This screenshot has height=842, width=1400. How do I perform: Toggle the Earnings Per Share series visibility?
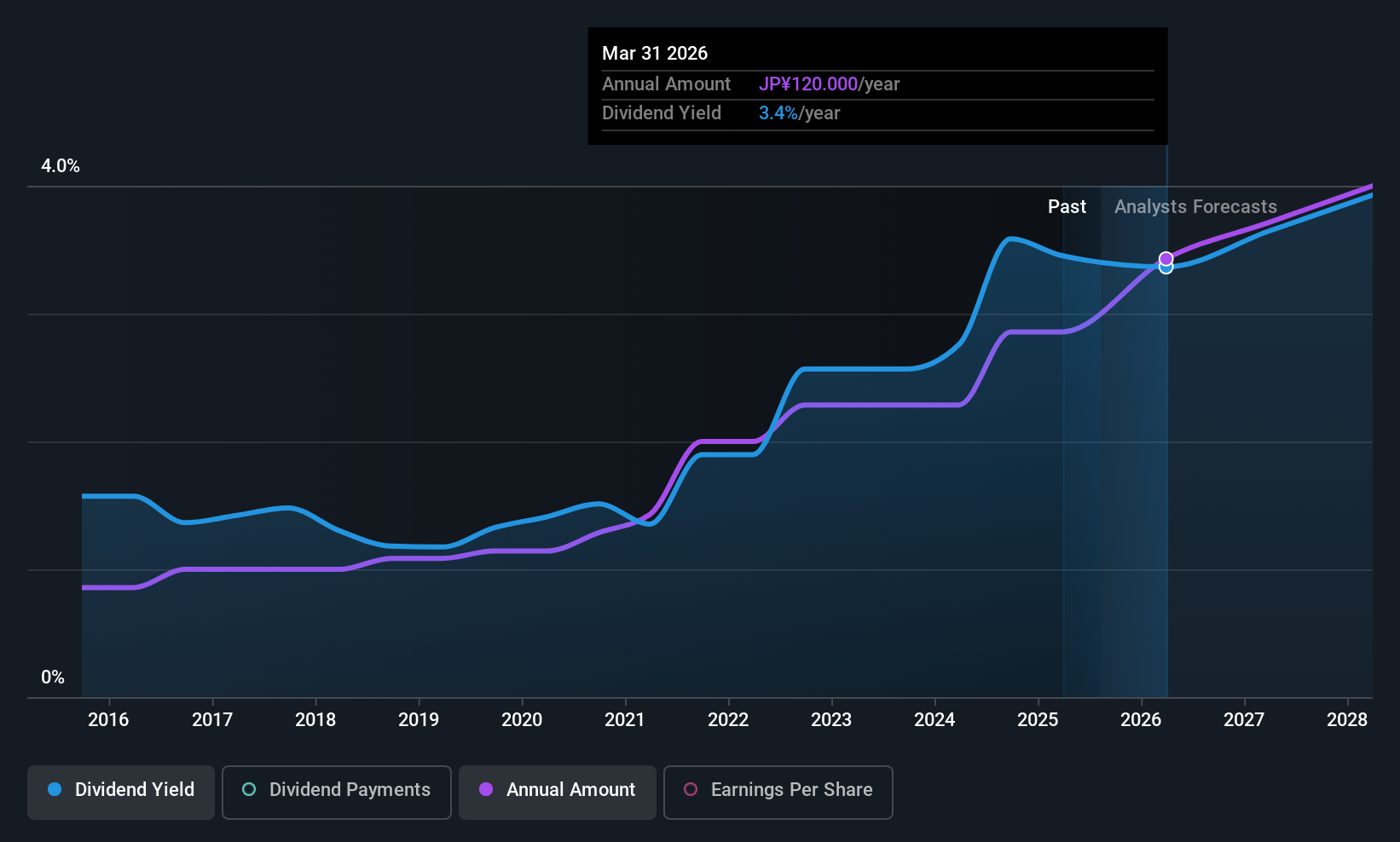(x=777, y=791)
